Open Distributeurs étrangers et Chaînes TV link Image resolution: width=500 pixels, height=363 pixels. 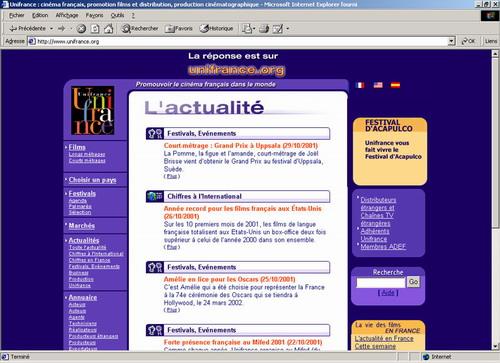pos(378,211)
